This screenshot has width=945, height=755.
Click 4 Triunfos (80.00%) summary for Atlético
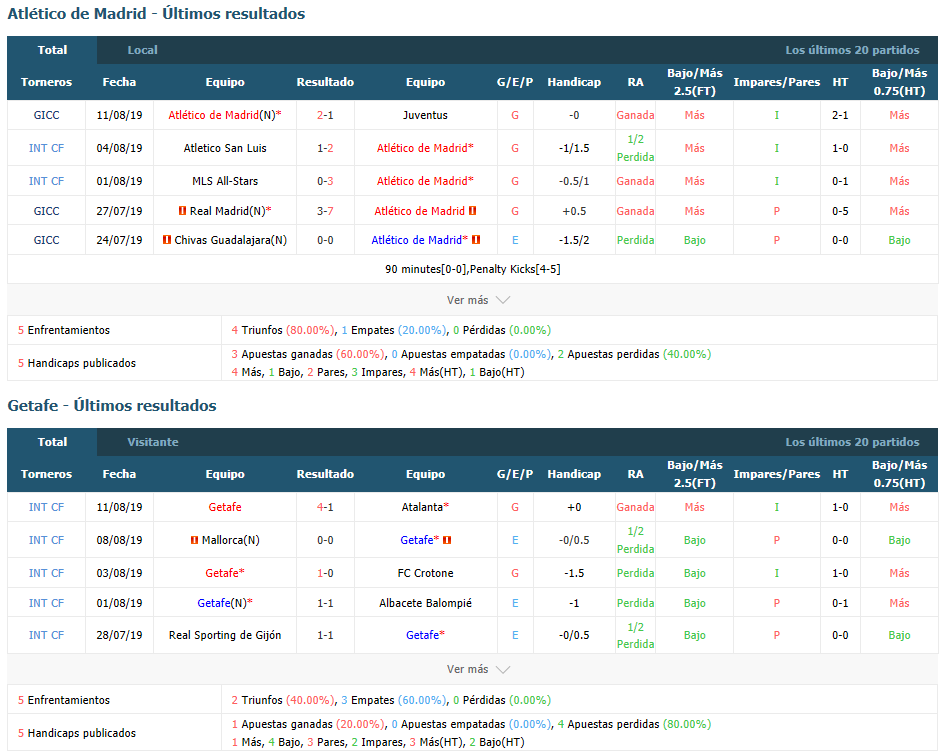283,330
